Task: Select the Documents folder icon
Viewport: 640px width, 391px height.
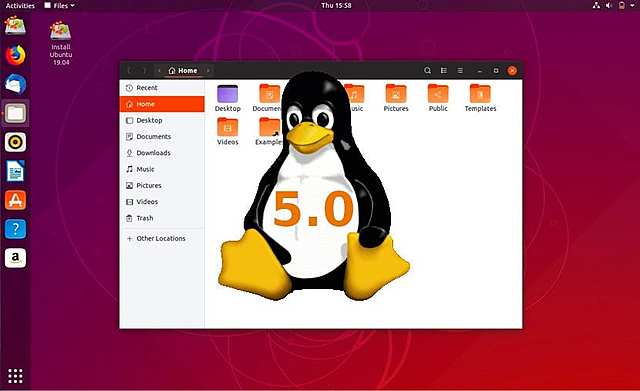Action: pos(267,98)
